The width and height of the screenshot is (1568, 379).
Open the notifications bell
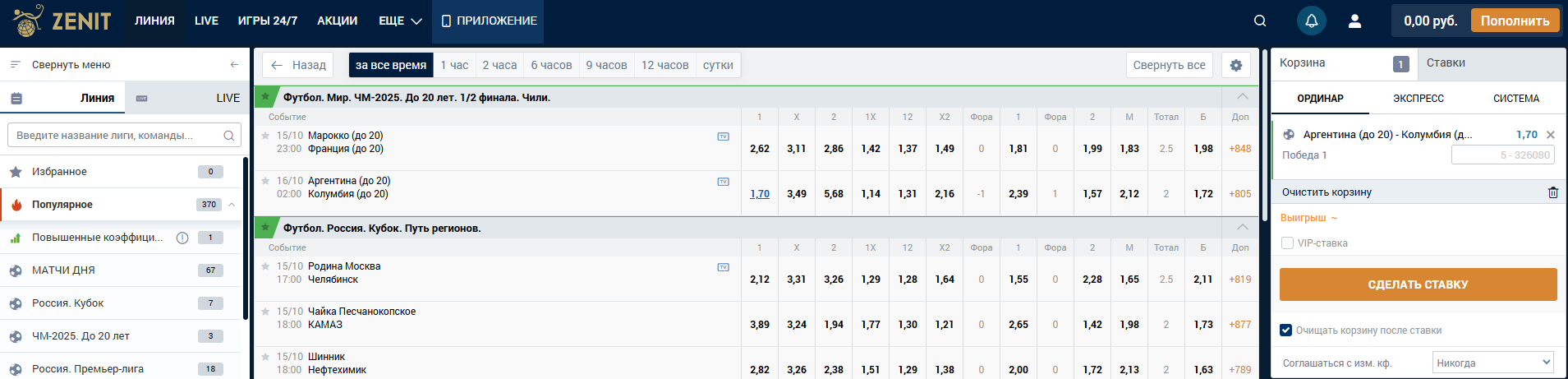(1312, 21)
